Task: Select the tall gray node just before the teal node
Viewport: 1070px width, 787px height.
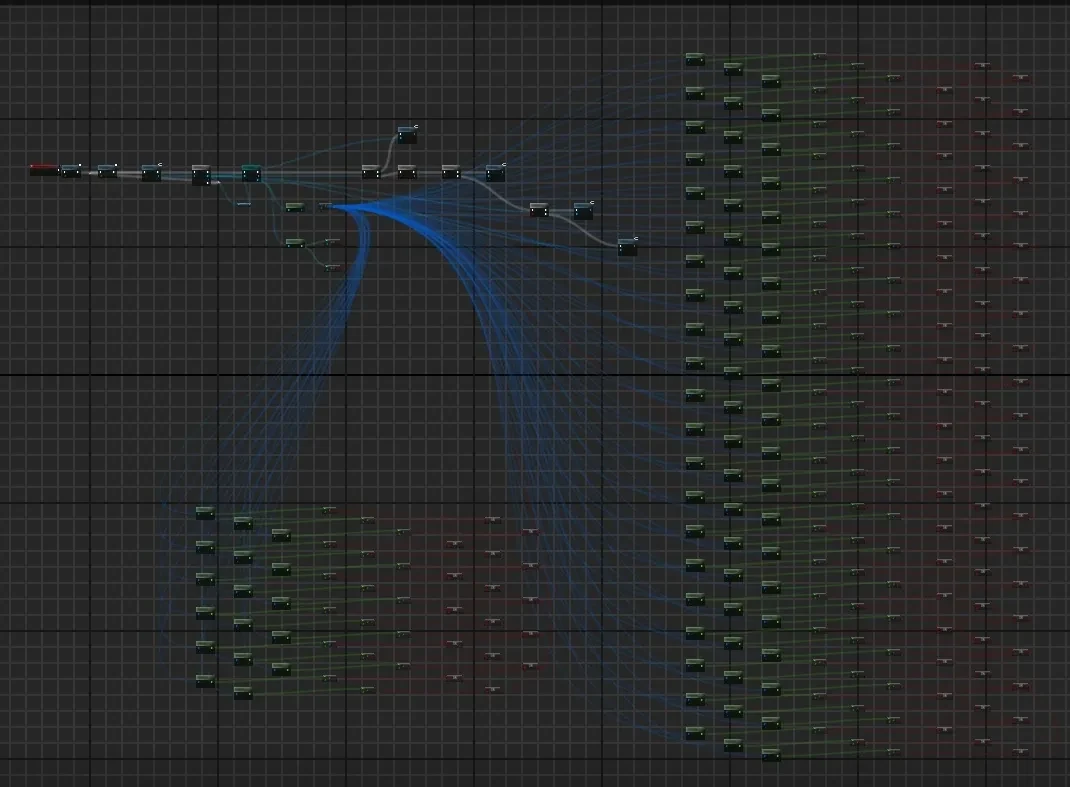Action: [201, 175]
